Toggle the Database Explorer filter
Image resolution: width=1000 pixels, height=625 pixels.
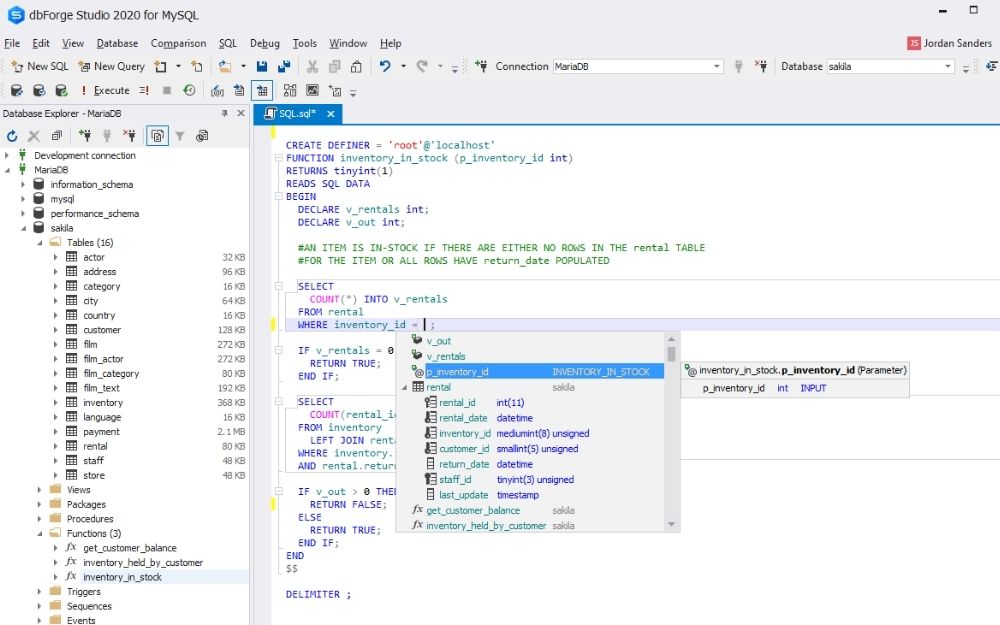coord(180,137)
